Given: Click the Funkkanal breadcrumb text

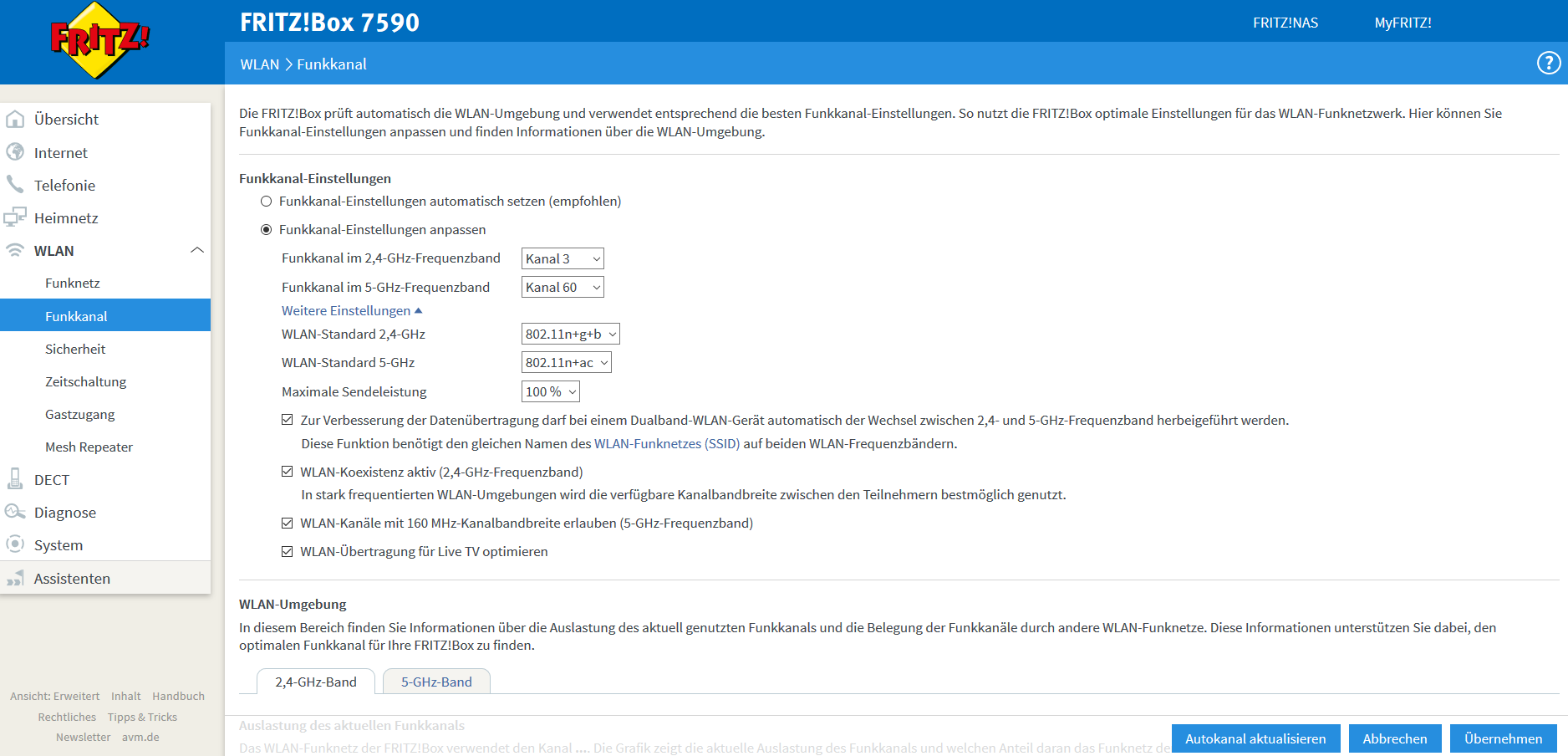Looking at the screenshot, I should [x=332, y=64].
